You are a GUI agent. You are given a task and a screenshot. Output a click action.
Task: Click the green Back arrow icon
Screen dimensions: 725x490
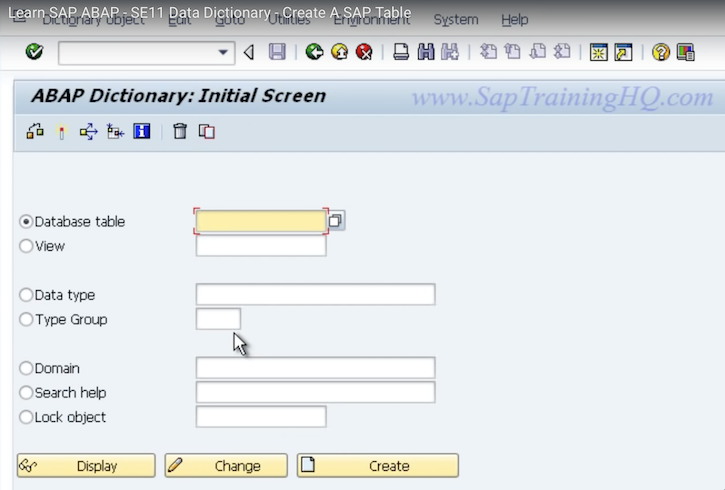pos(314,52)
